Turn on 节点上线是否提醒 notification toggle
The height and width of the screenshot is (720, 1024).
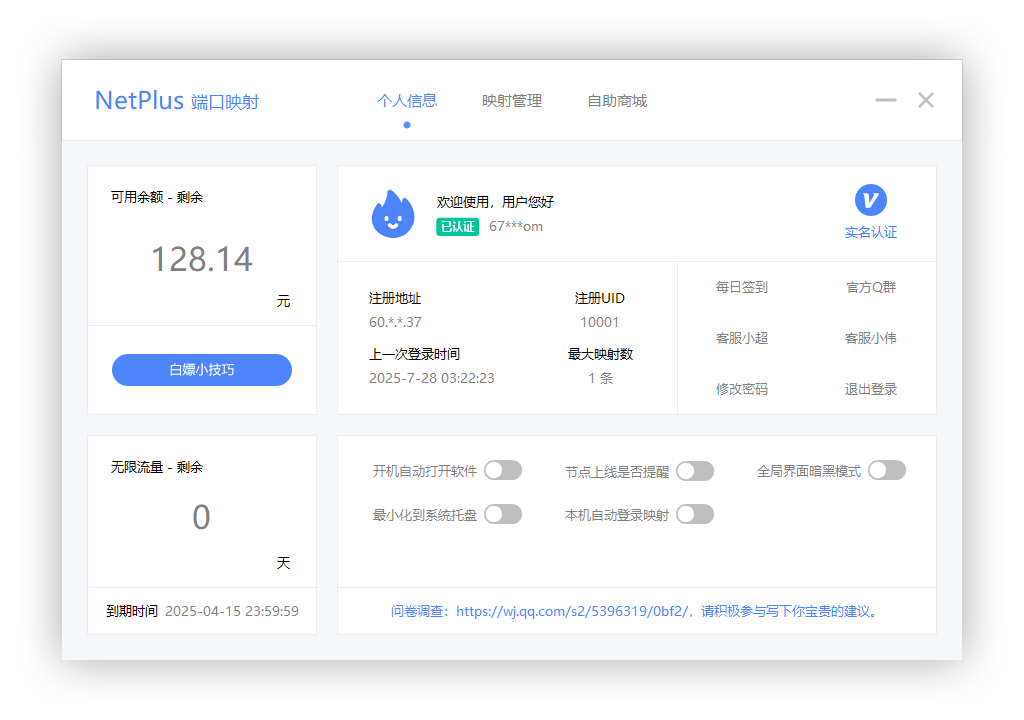[x=694, y=470]
